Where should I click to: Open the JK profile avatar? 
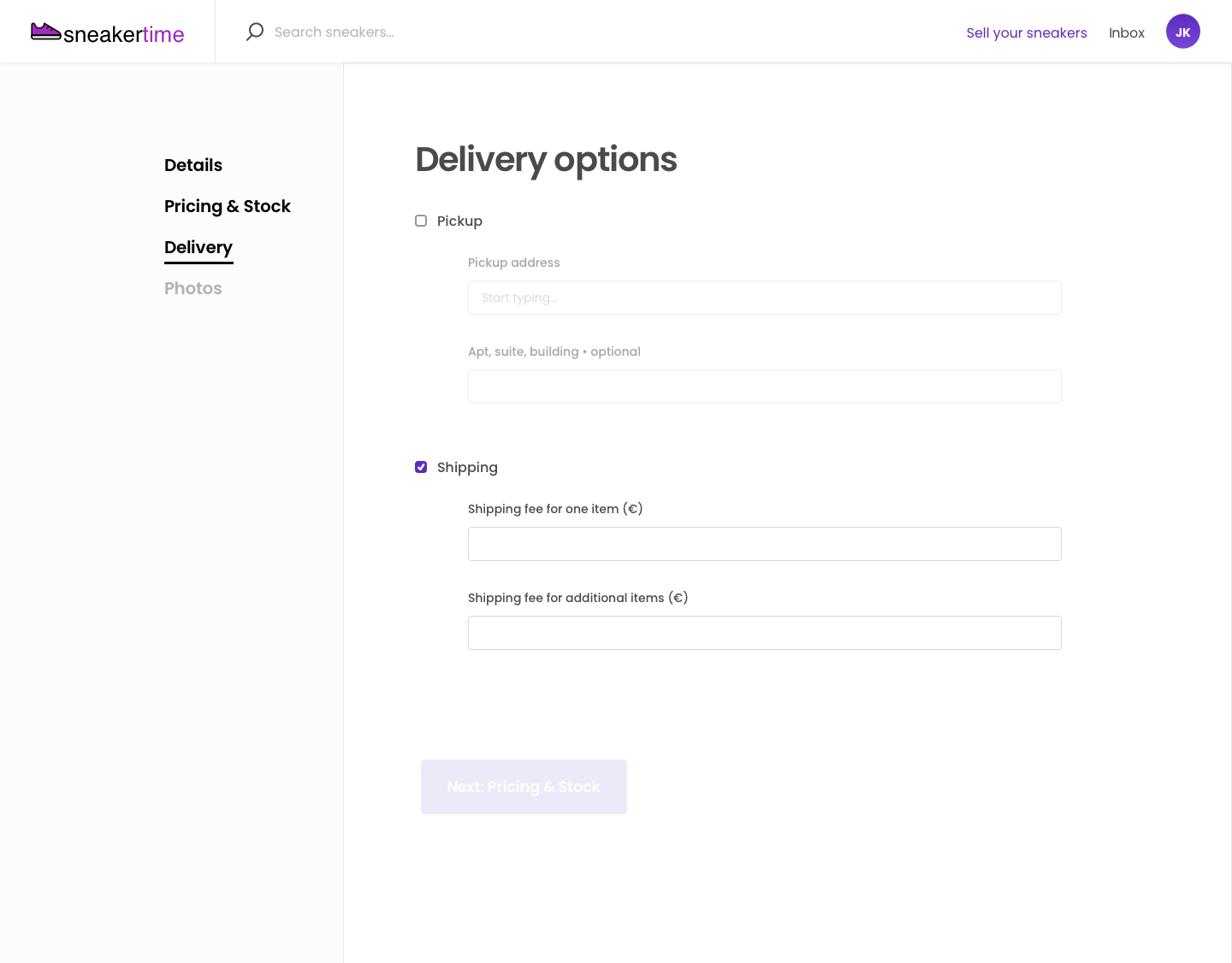click(1183, 31)
